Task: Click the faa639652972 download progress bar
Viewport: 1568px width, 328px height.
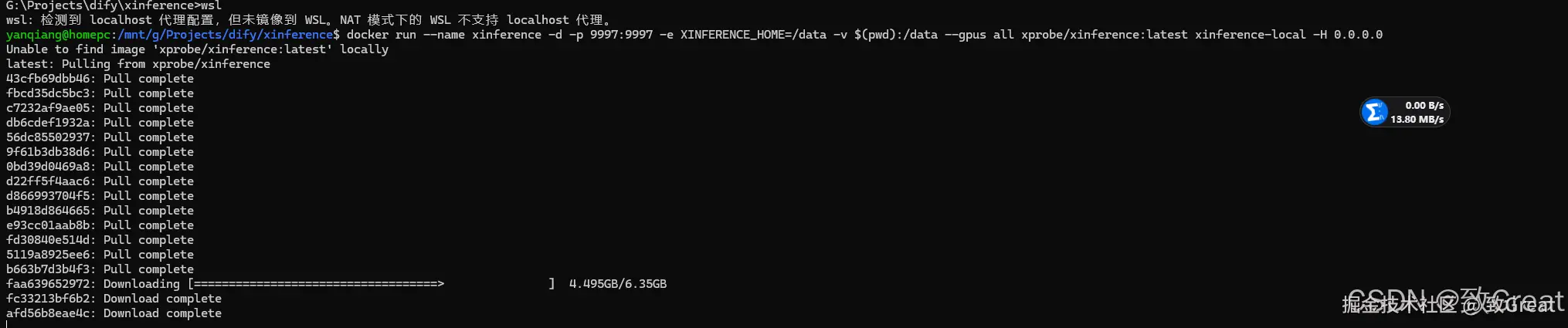Action: [372, 284]
